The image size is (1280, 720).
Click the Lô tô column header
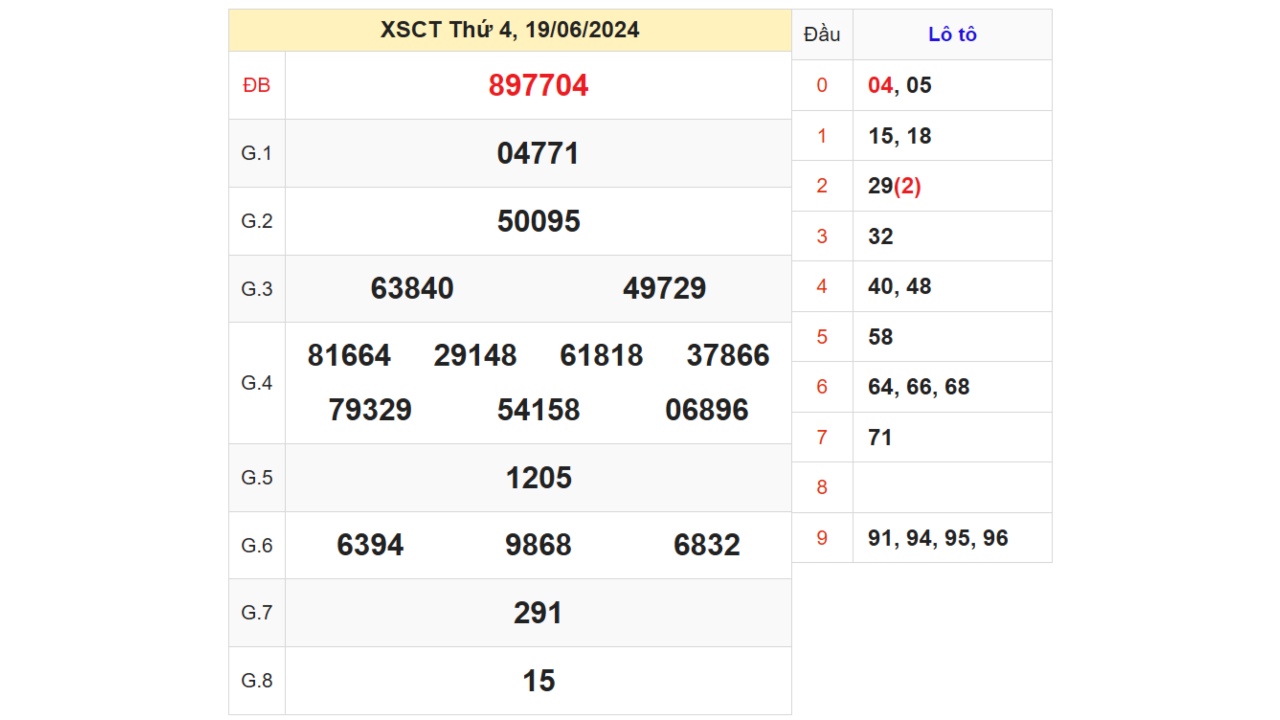click(952, 34)
